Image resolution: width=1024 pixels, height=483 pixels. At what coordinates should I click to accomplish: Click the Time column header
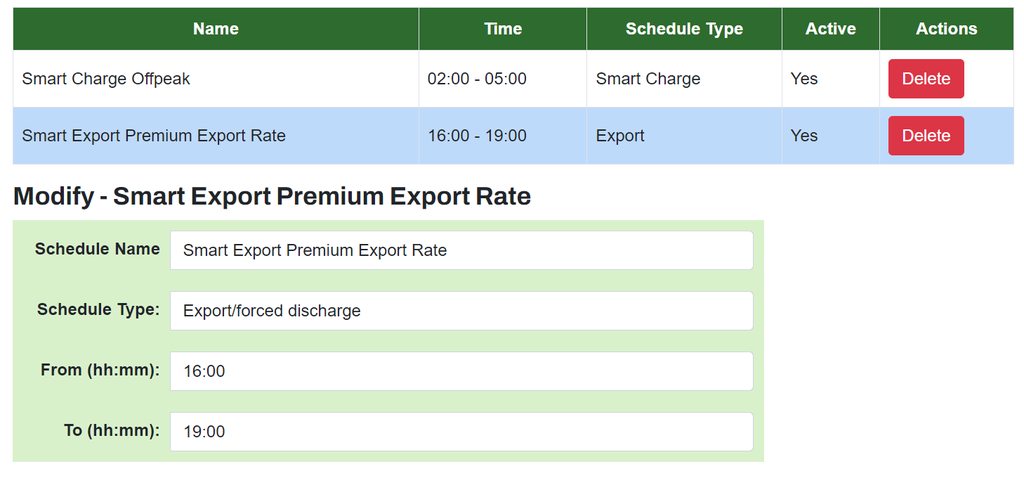pos(503,29)
